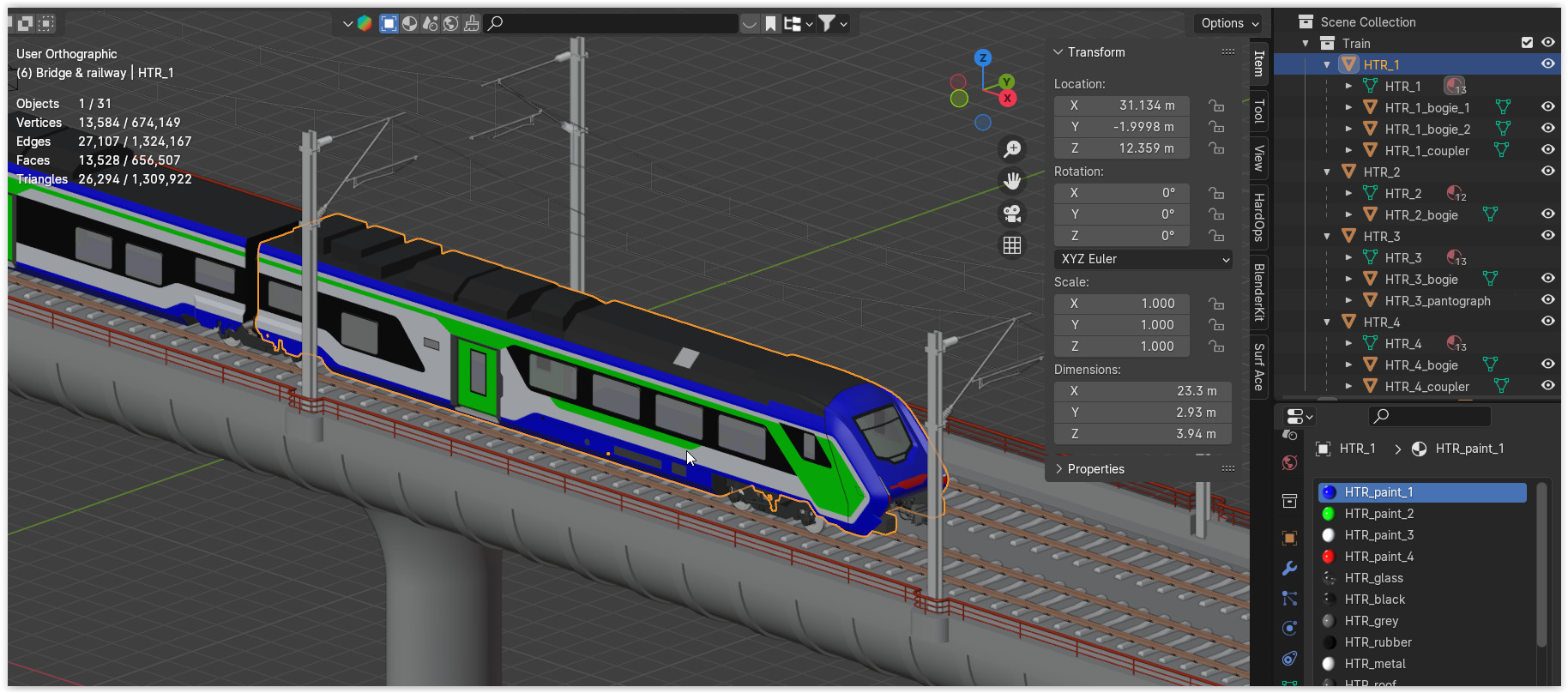Click the green Y axis gizmo ball

pyautogui.click(x=1007, y=82)
